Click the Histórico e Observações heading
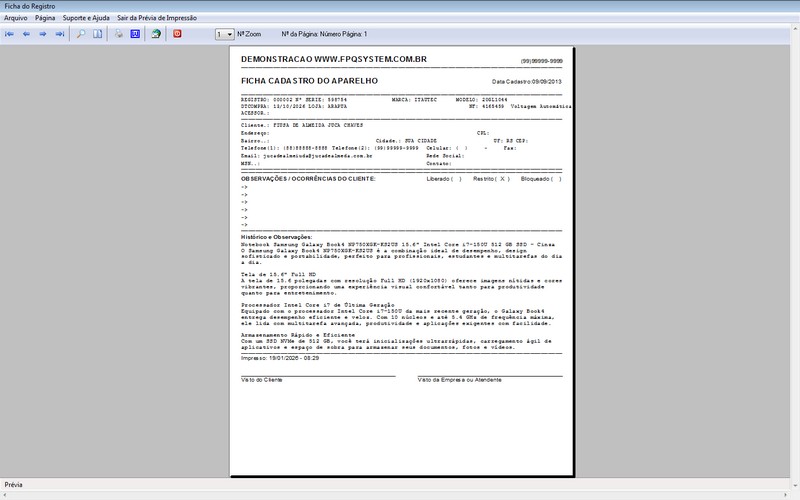This screenshot has width=800, height=500. pos(277,237)
